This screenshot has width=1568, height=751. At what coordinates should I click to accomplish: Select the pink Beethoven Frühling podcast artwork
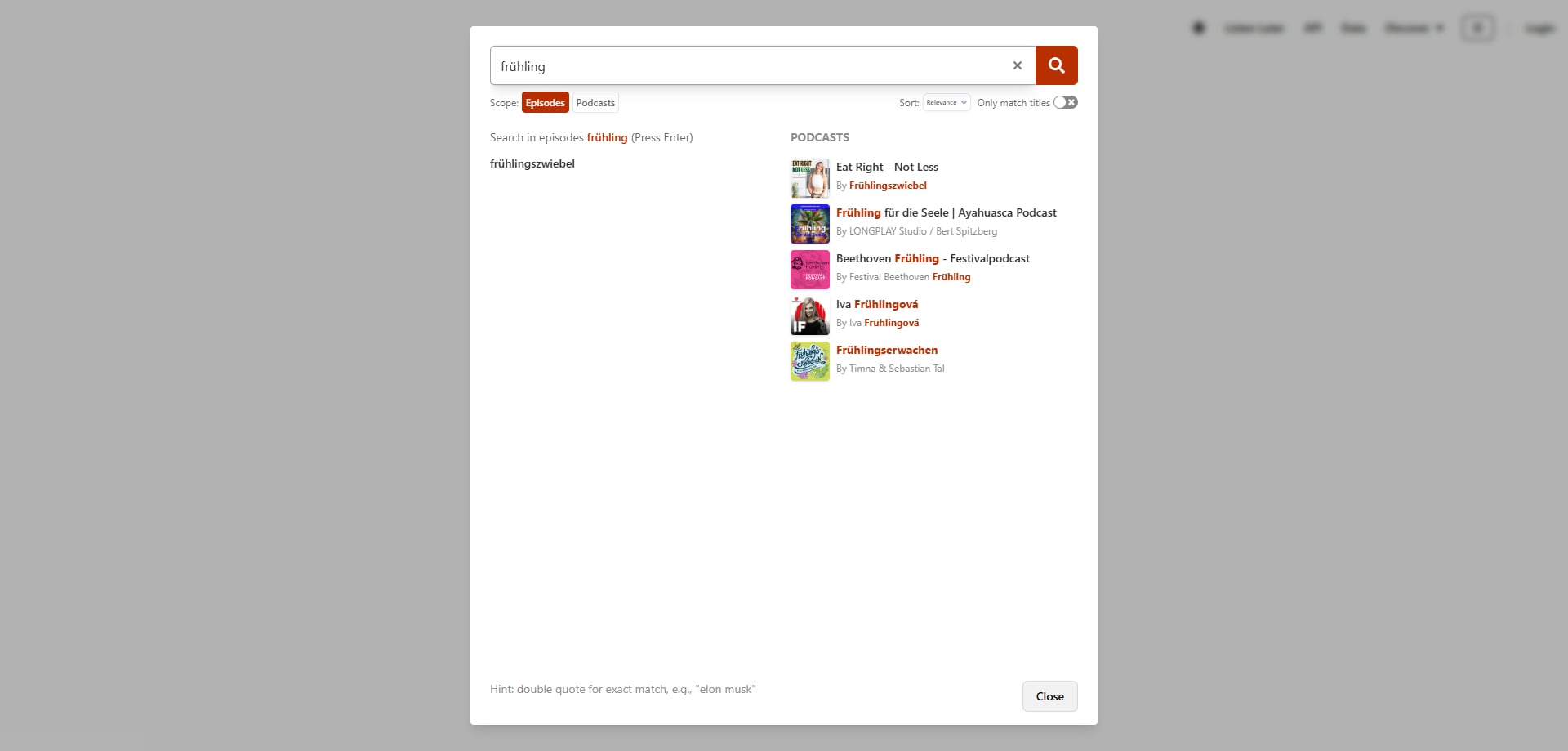(x=809, y=270)
